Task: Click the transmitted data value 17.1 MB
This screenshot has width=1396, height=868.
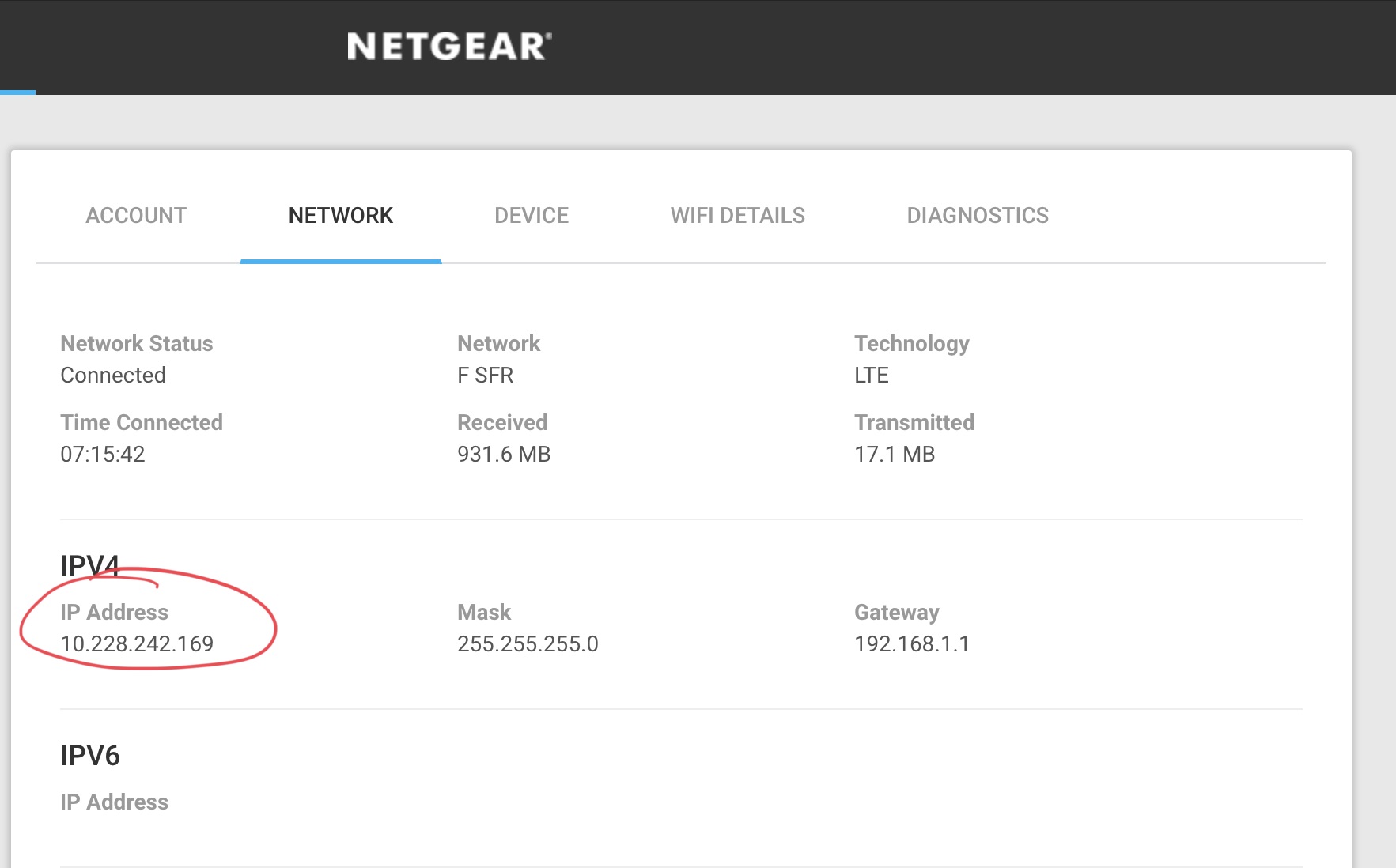Action: (x=895, y=454)
